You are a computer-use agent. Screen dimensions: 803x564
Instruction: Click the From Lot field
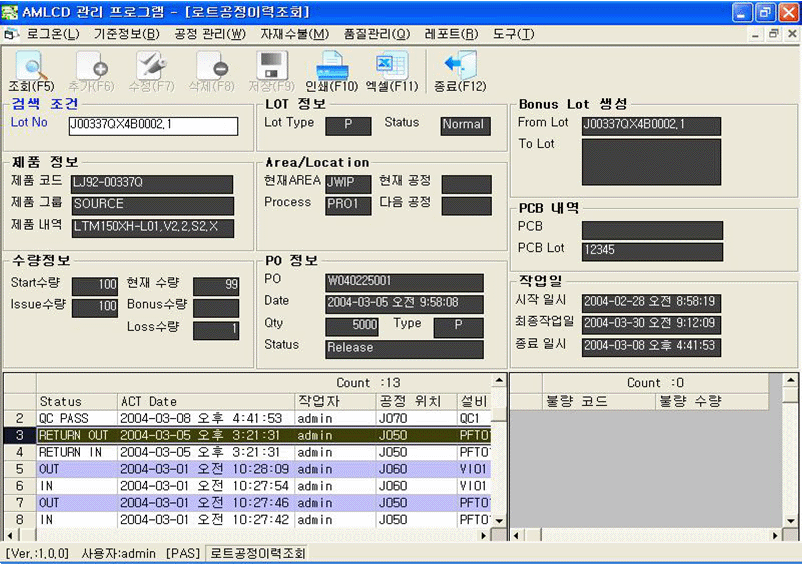pos(651,126)
